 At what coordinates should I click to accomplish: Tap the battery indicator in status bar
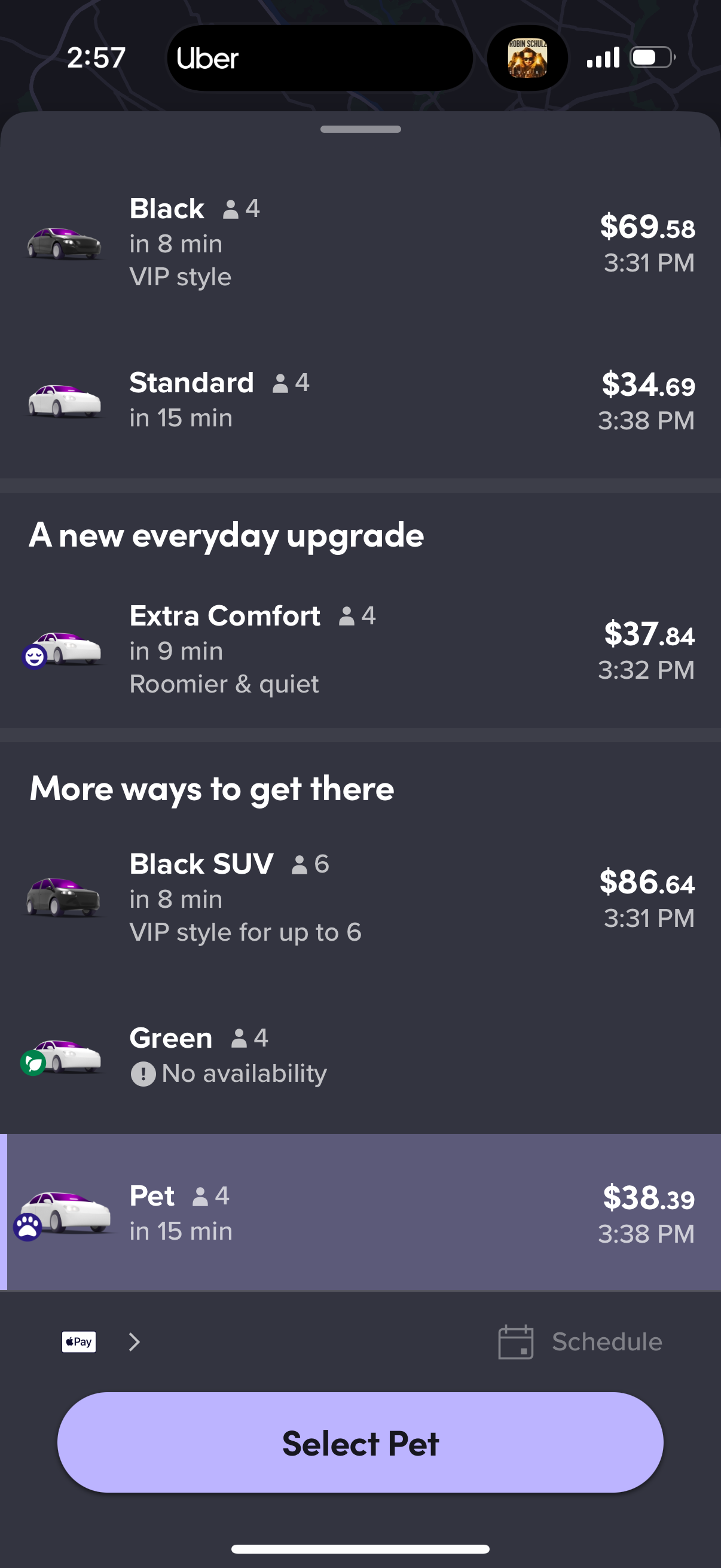pyautogui.click(x=650, y=57)
